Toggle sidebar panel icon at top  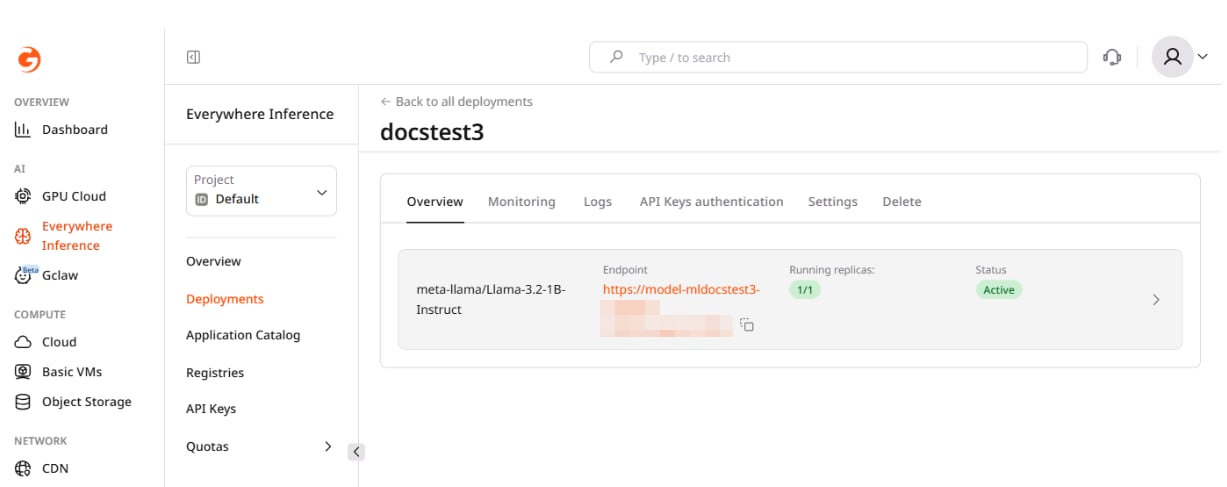(x=194, y=58)
